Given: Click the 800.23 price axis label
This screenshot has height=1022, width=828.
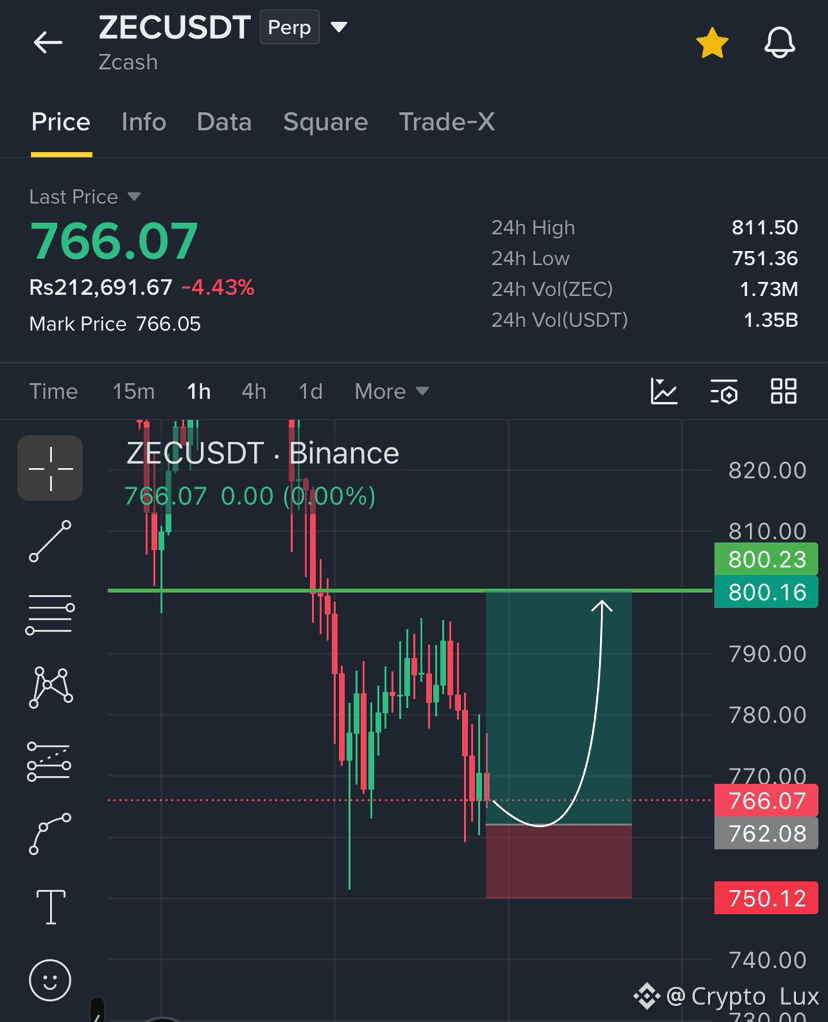Looking at the screenshot, I should (766, 559).
